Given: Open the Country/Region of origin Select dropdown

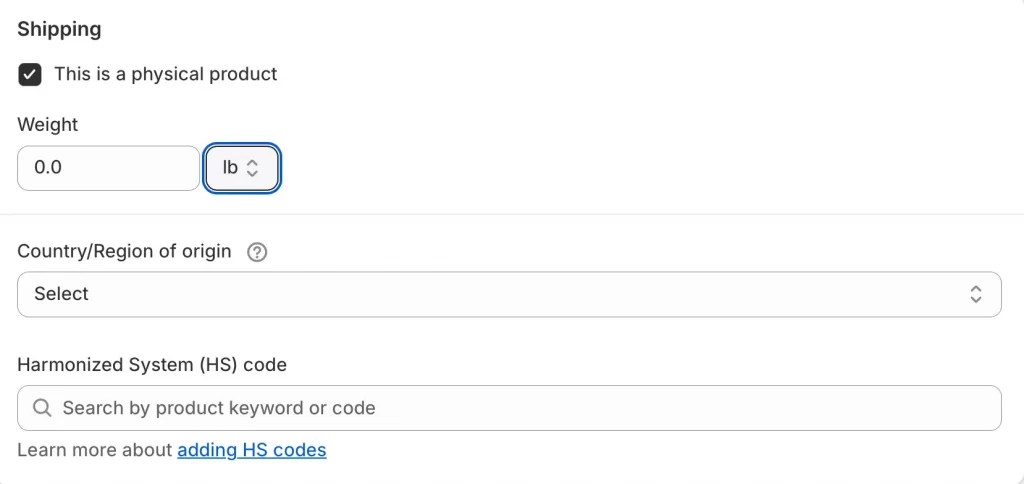Looking at the screenshot, I should (509, 294).
